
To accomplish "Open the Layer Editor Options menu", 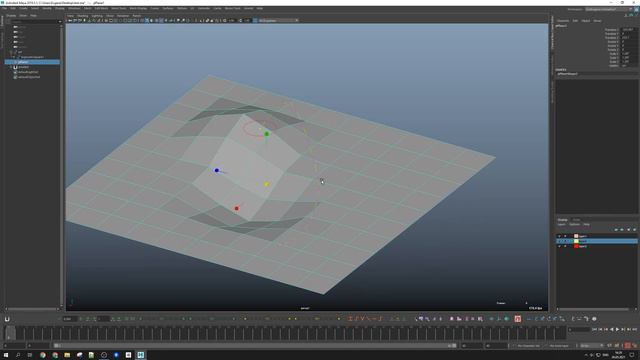I will point(574,224).
